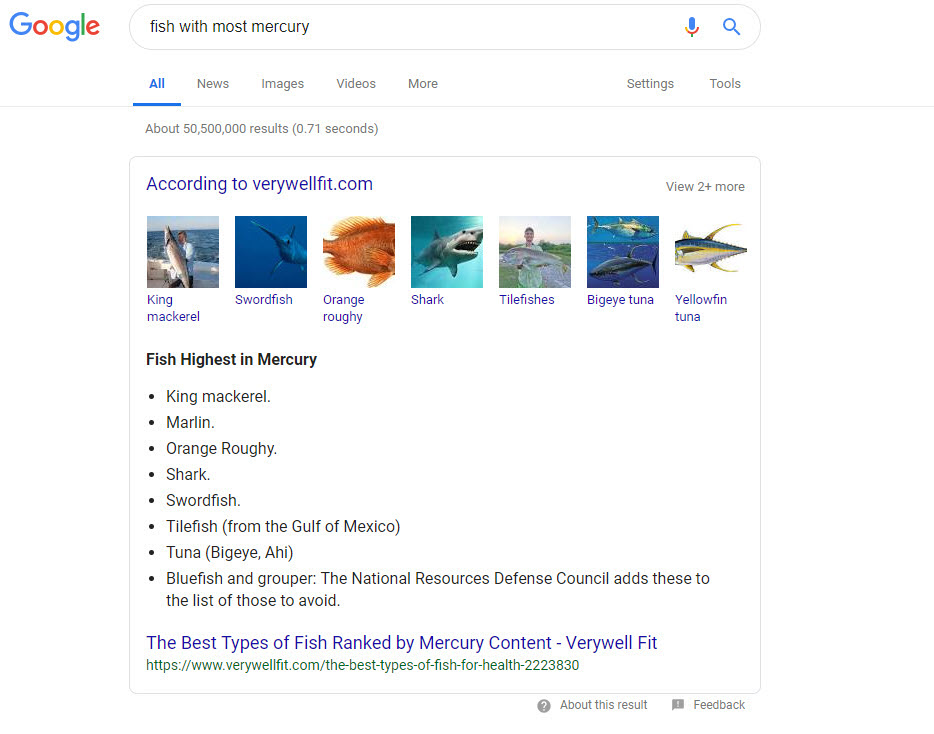Open the Orange roughy thumbnail image
Image resolution: width=934 pixels, height=734 pixels.
(359, 252)
